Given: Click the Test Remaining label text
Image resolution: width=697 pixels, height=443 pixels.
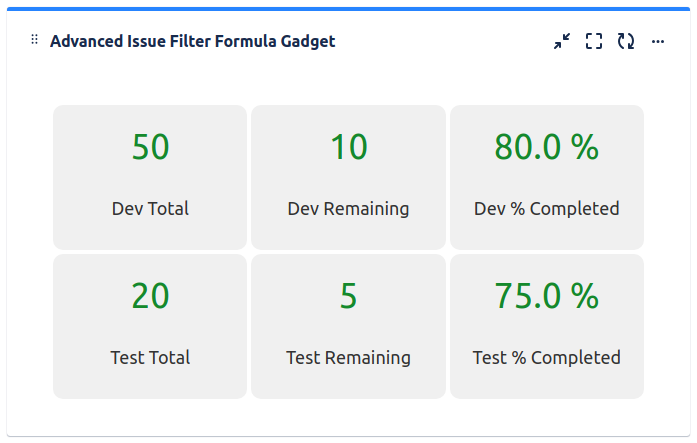Looking at the screenshot, I should [348, 357].
